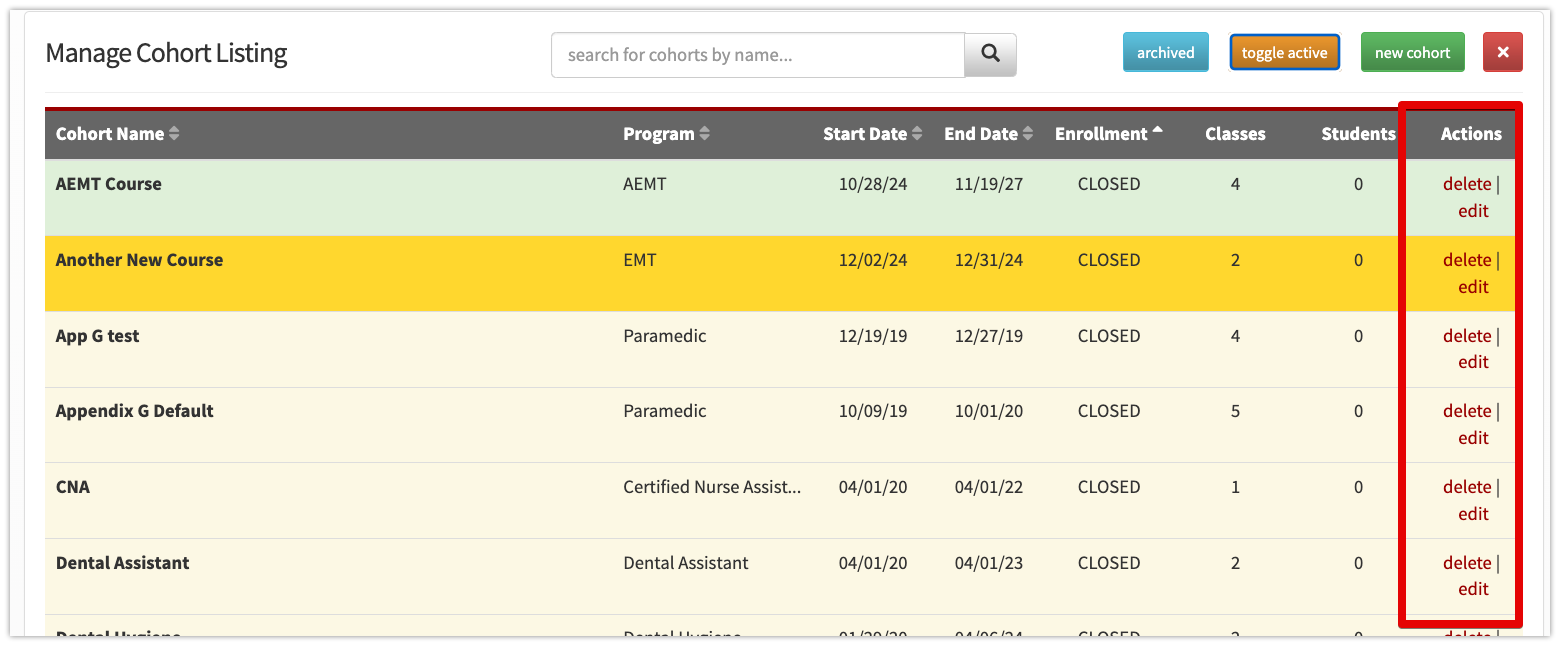Delete the Another New Course cohort

point(1467,260)
